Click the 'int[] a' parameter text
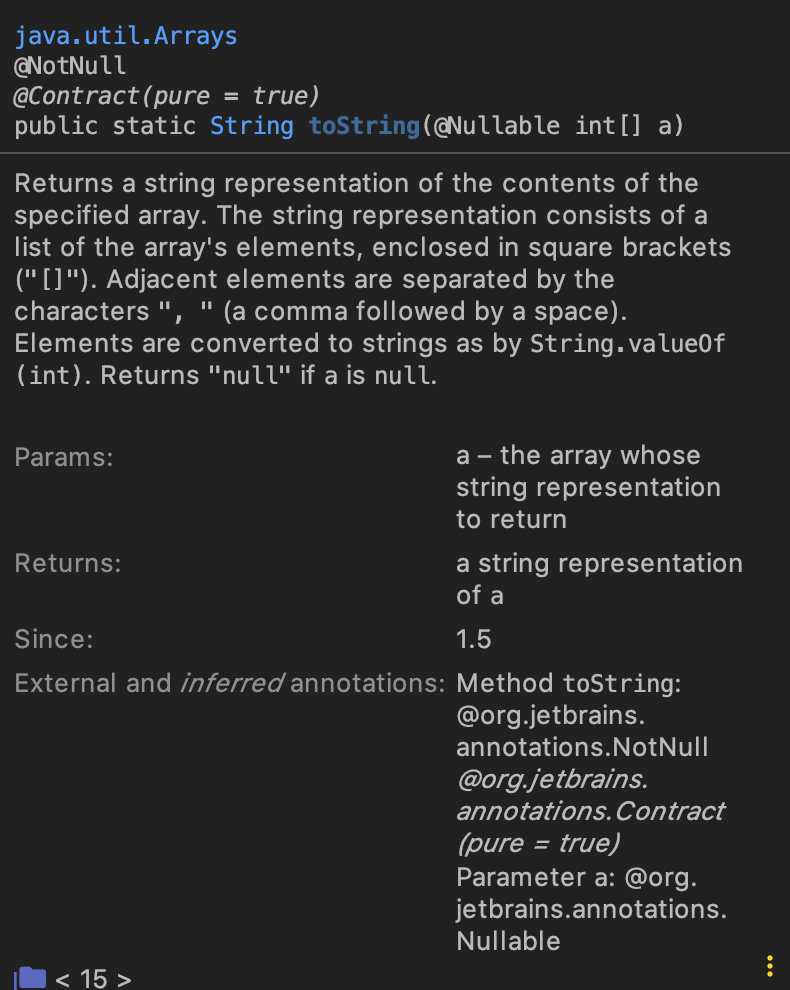Image resolution: width=790 pixels, height=990 pixels. tap(624, 126)
